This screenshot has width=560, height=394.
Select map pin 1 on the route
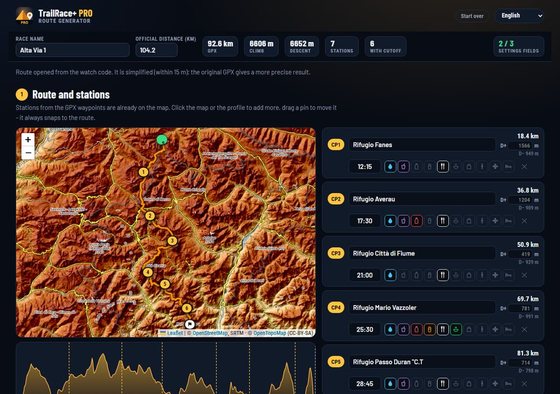pos(143,172)
